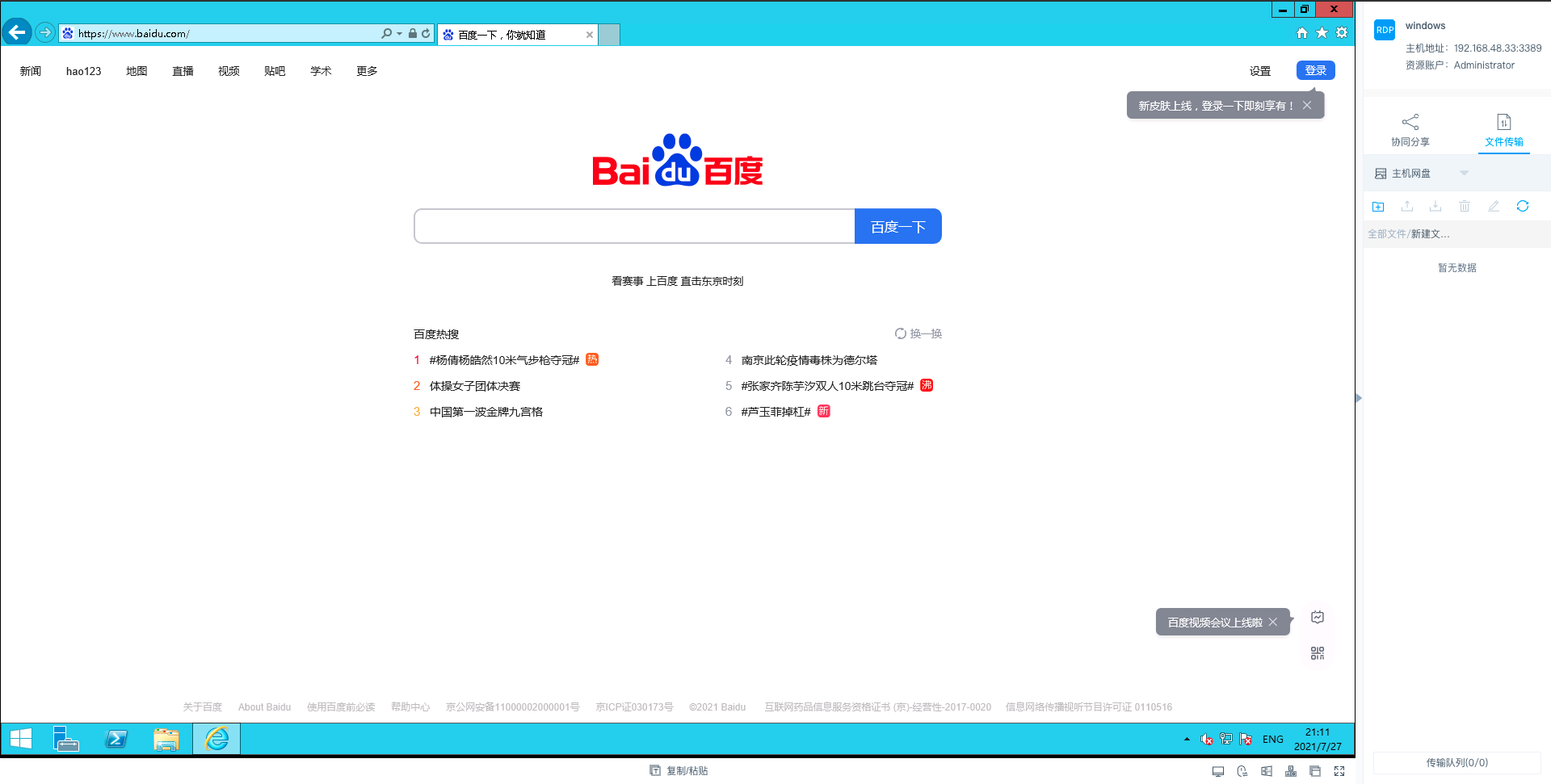1551x784 pixels.
Task: Dismiss the 百度视频会议上线啦 popup
Action: pyautogui.click(x=1273, y=622)
